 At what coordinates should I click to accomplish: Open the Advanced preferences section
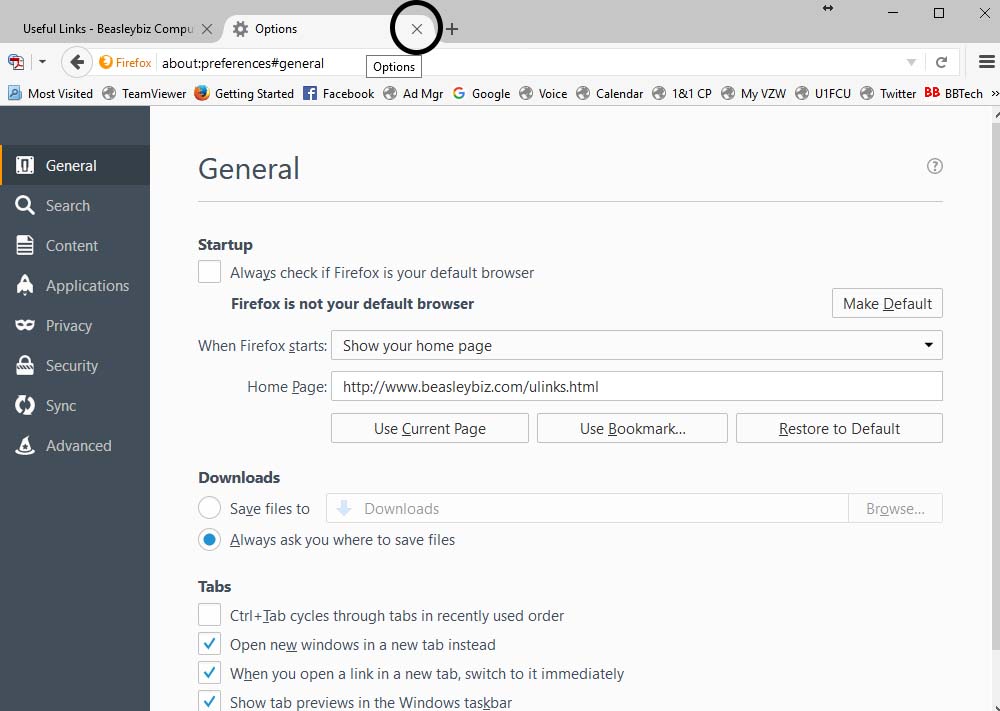(x=78, y=445)
